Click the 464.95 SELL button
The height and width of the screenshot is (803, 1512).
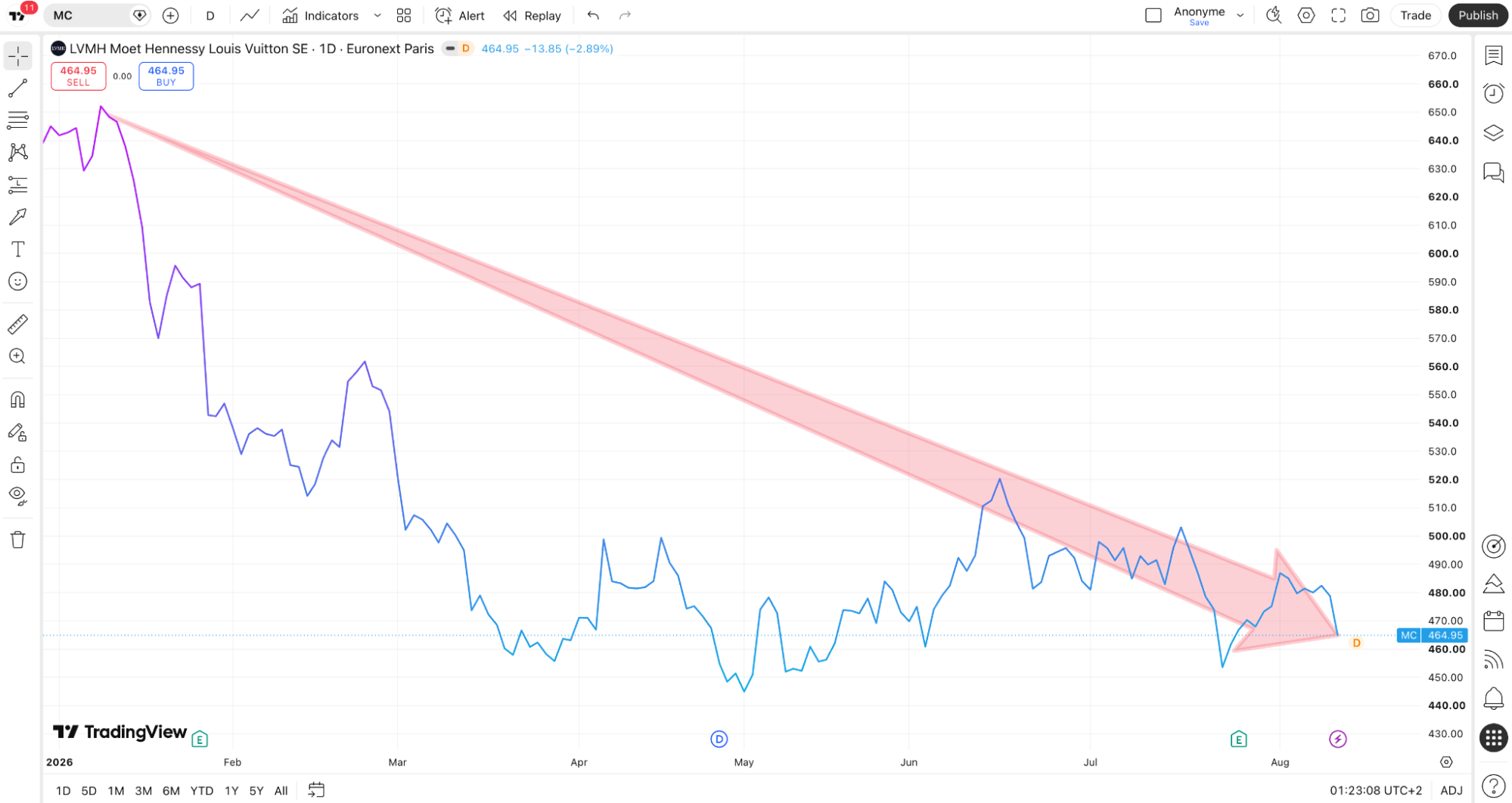point(79,76)
